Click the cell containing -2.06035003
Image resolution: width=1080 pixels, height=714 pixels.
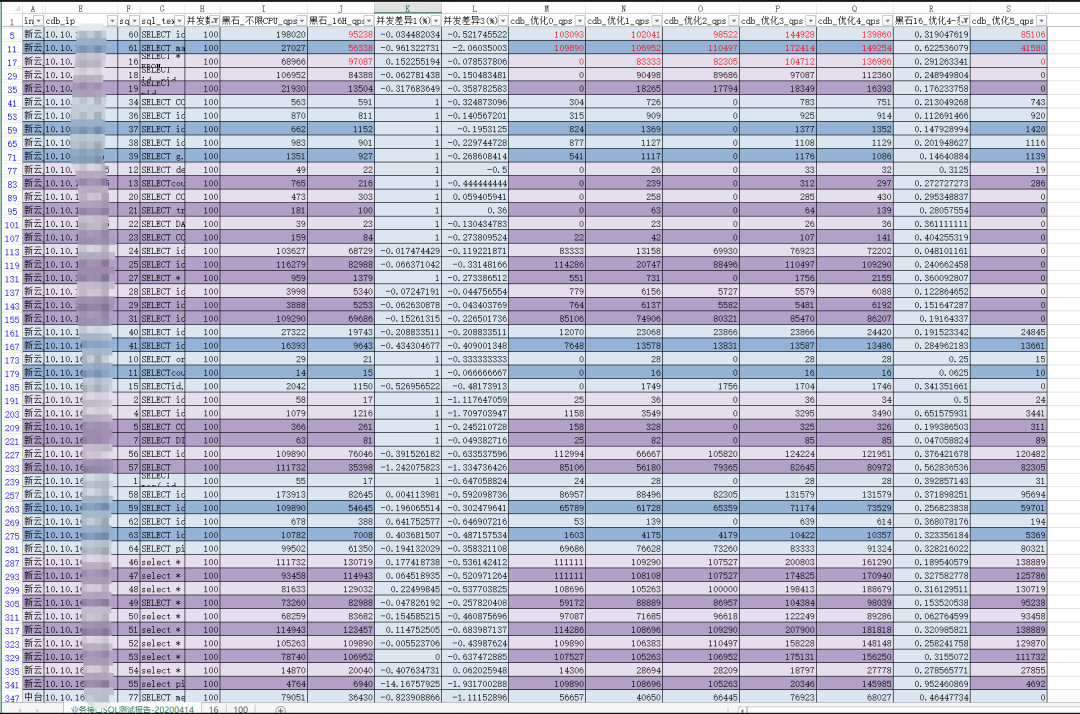(x=475, y=48)
